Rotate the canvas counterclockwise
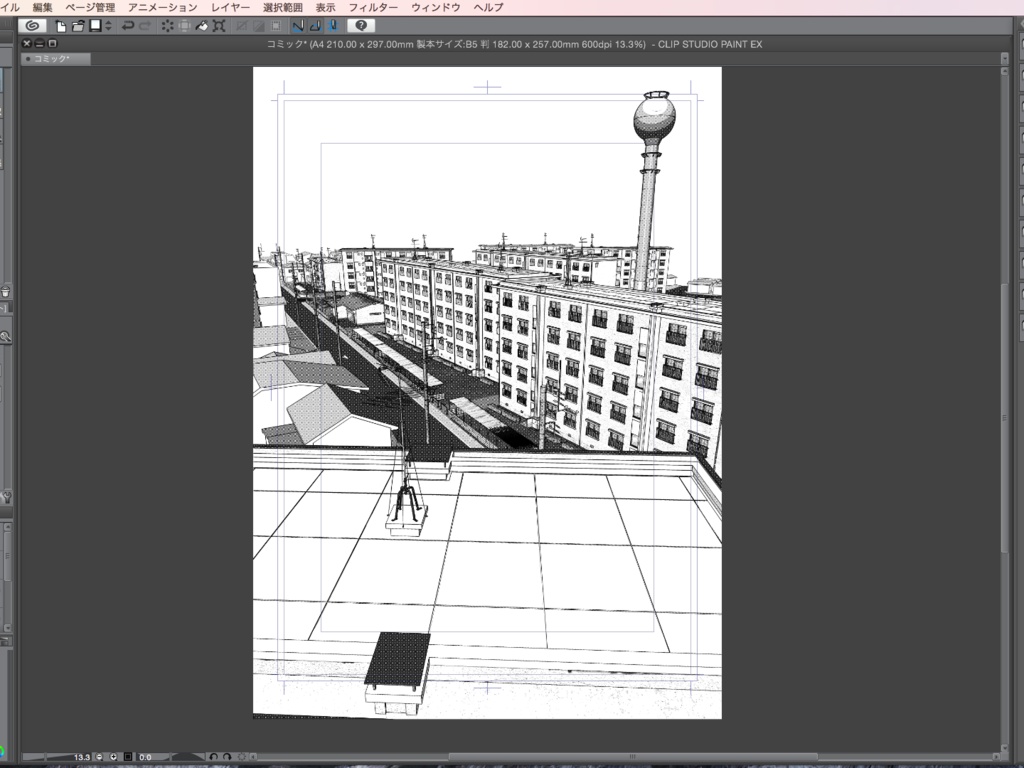The image size is (1024, 768). pyautogui.click(x=214, y=756)
